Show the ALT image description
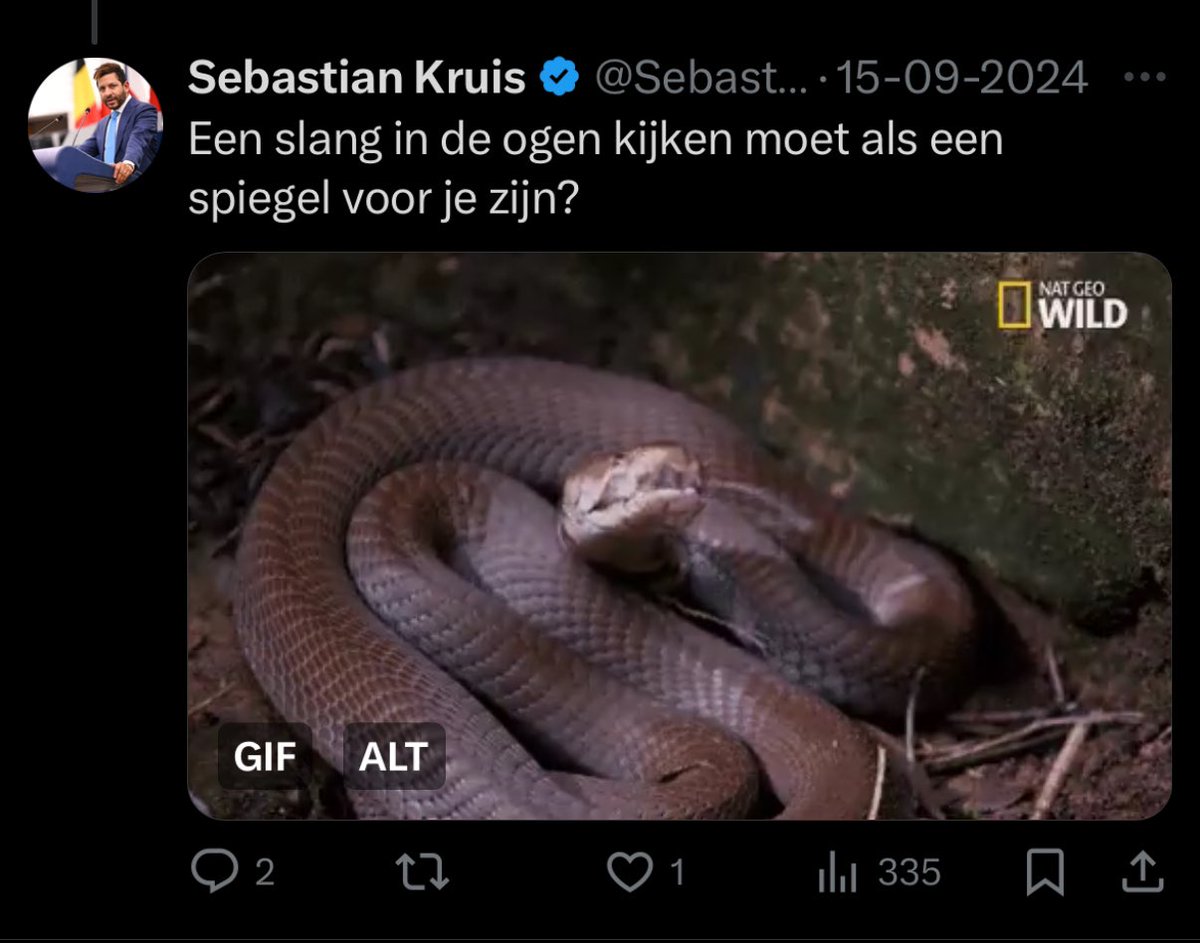1200x943 pixels. [x=394, y=756]
